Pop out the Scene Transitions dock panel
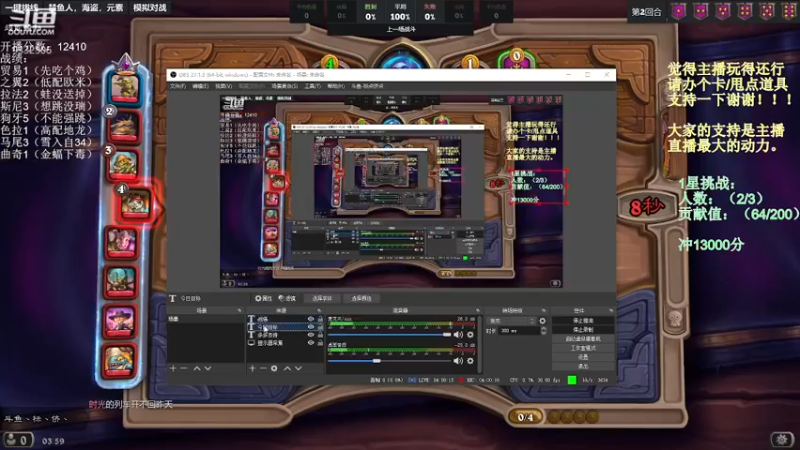800x450 pixels. pos(544,310)
